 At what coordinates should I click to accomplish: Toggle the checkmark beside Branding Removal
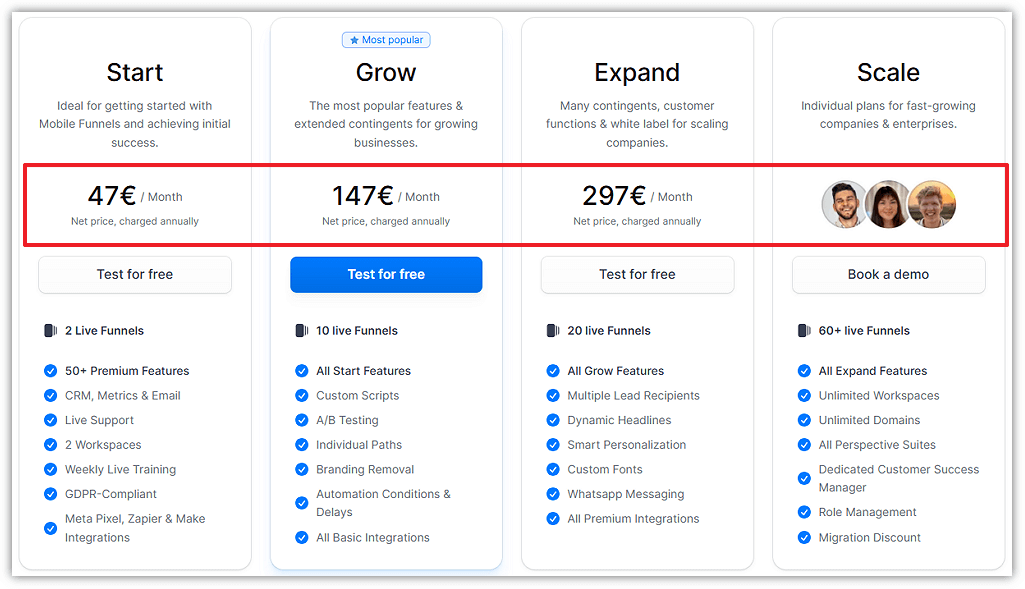click(x=301, y=468)
